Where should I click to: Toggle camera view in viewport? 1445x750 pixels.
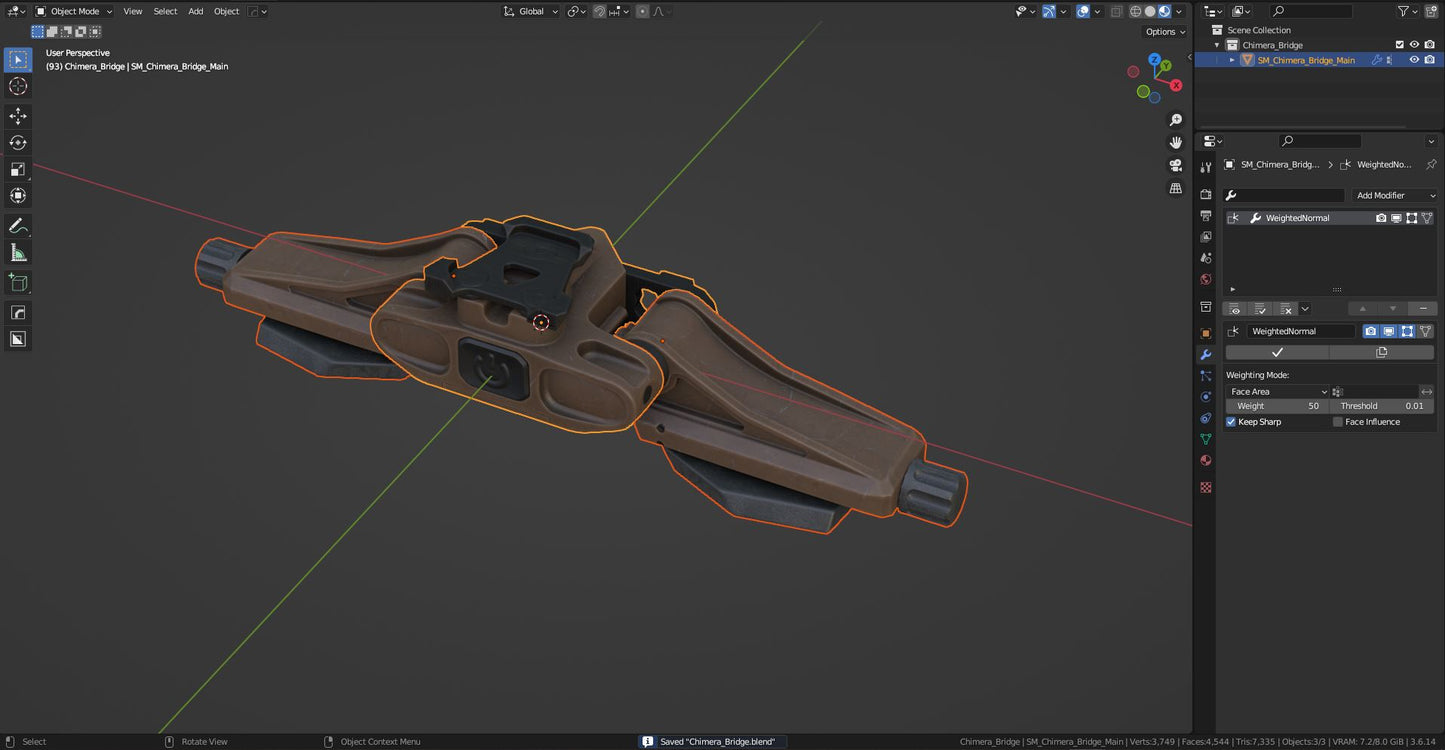pos(1176,165)
